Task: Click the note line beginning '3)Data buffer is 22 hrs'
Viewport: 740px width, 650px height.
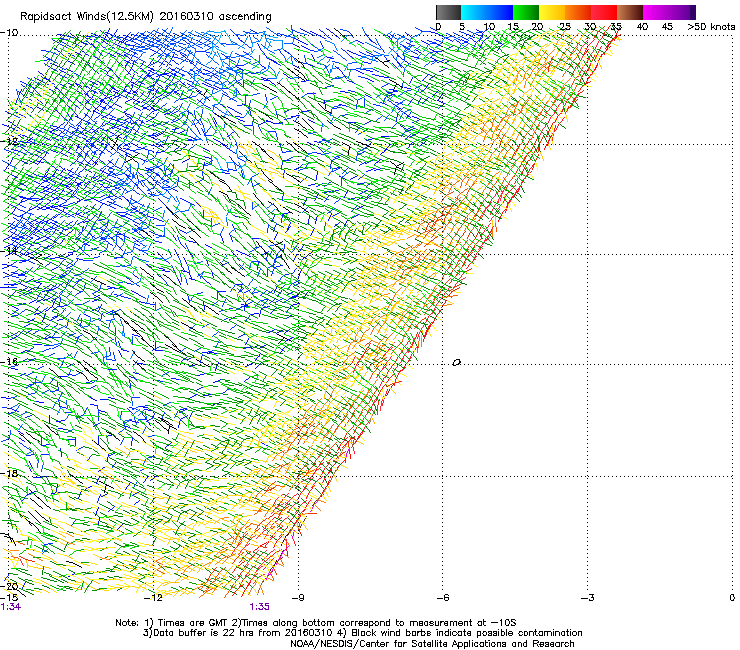Action: point(362,633)
